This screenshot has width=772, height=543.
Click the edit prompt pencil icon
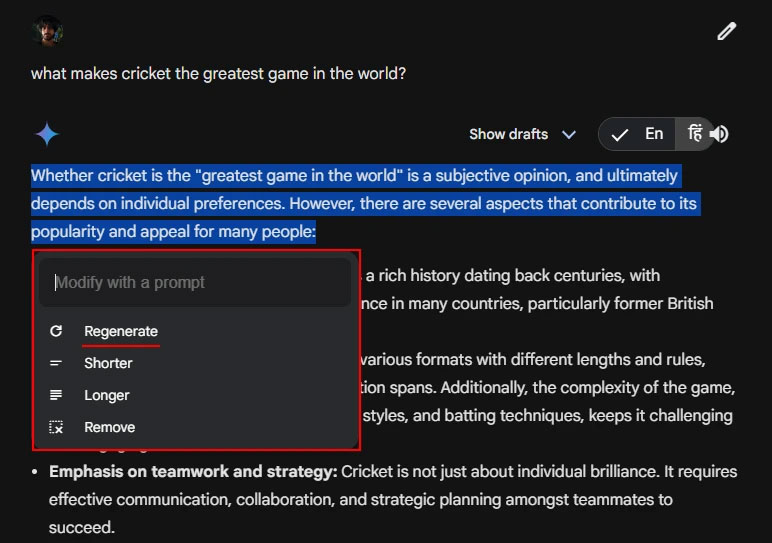pos(727,31)
